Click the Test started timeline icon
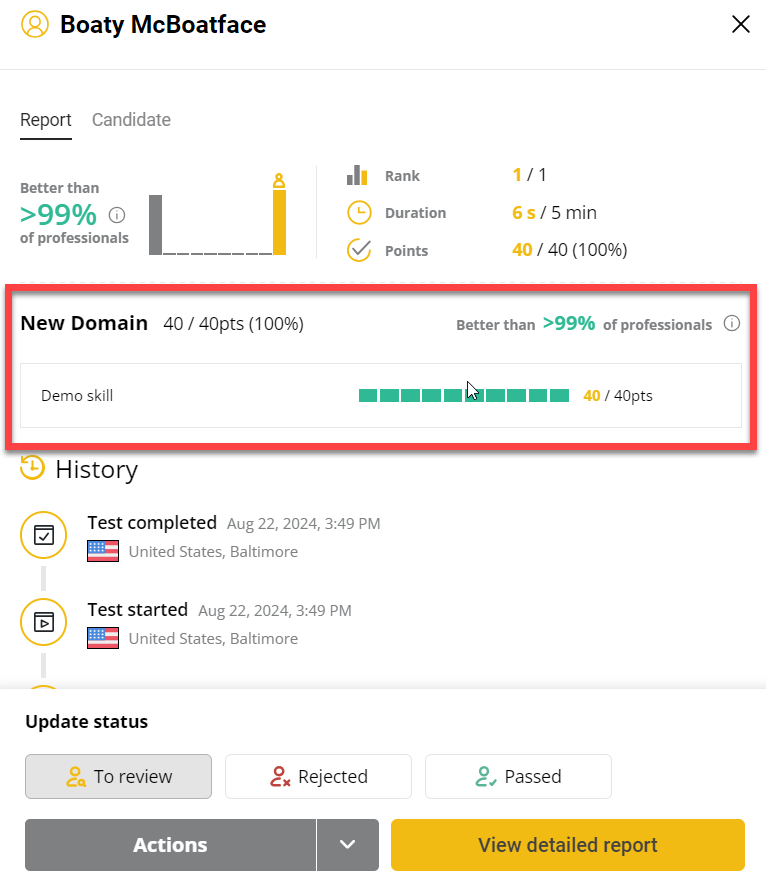The image size is (766, 880). click(43, 622)
